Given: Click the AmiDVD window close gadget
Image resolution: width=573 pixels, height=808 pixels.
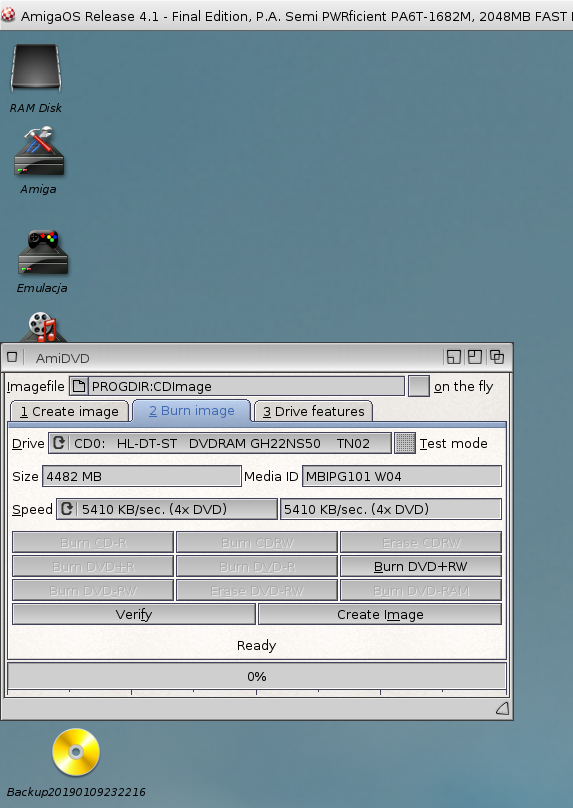Looking at the screenshot, I should click(12, 357).
